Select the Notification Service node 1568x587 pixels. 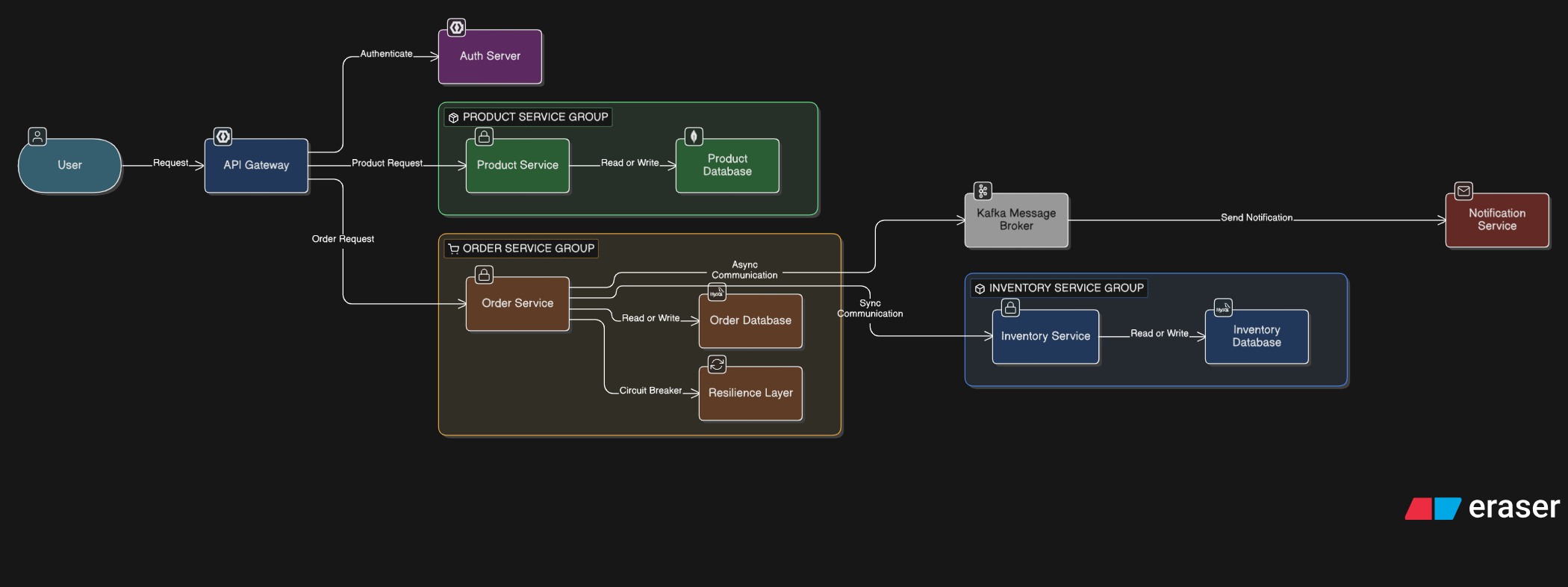1497,220
